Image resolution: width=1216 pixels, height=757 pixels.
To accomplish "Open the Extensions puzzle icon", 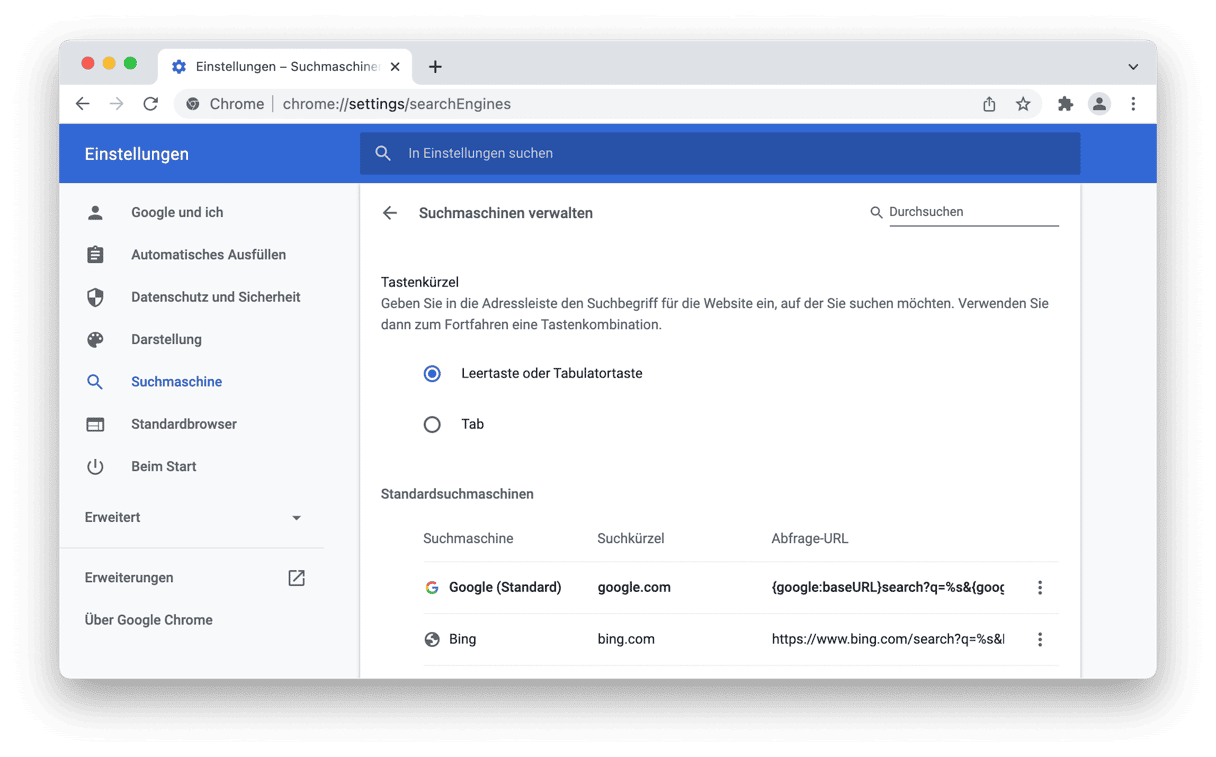I will point(1065,104).
